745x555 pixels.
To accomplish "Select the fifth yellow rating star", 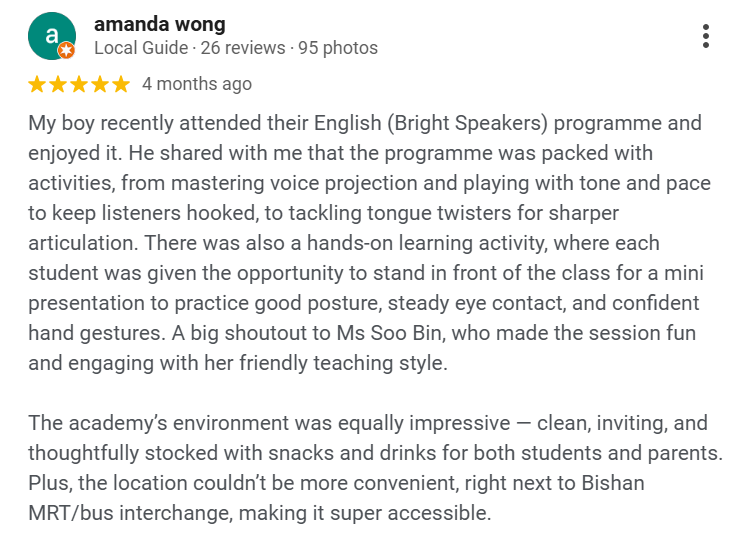I will point(121,84).
